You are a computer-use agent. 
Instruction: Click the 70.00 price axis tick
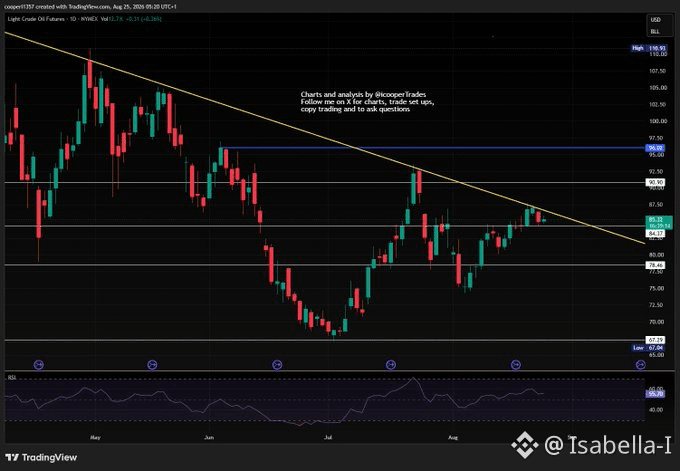pyautogui.click(x=658, y=322)
